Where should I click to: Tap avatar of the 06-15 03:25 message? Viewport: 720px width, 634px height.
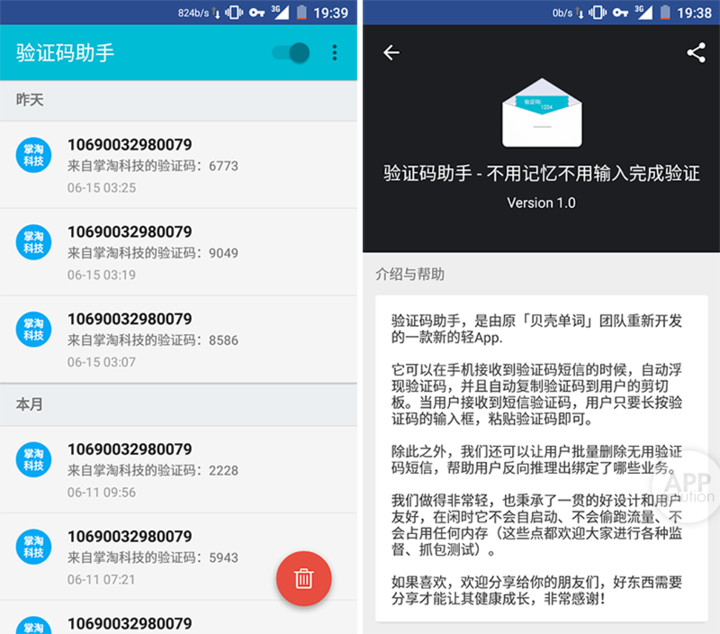34,155
